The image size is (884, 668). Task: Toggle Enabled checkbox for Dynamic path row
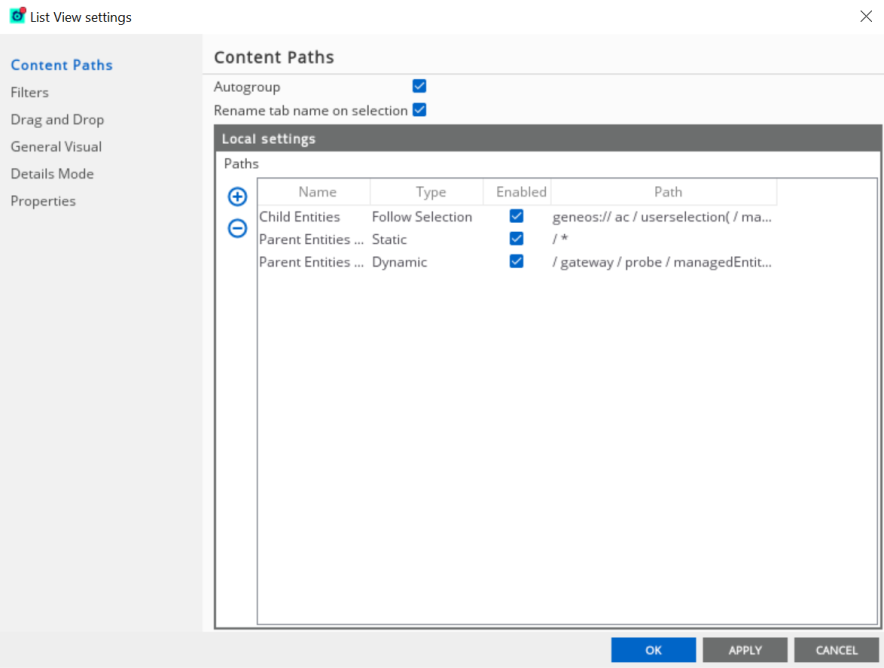pos(517,262)
